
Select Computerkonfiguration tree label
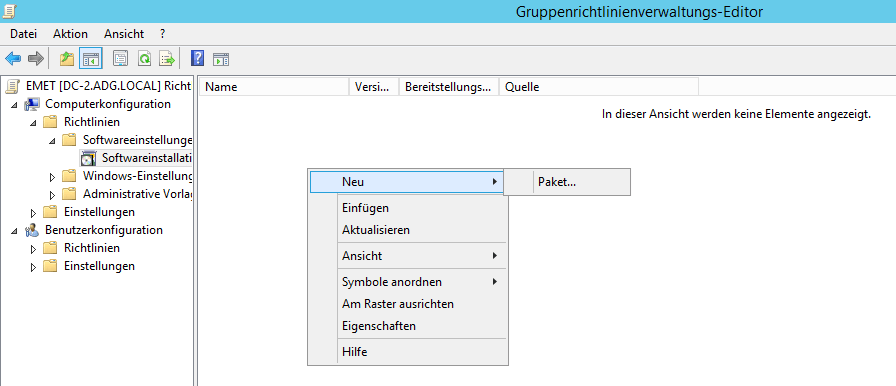click(108, 104)
